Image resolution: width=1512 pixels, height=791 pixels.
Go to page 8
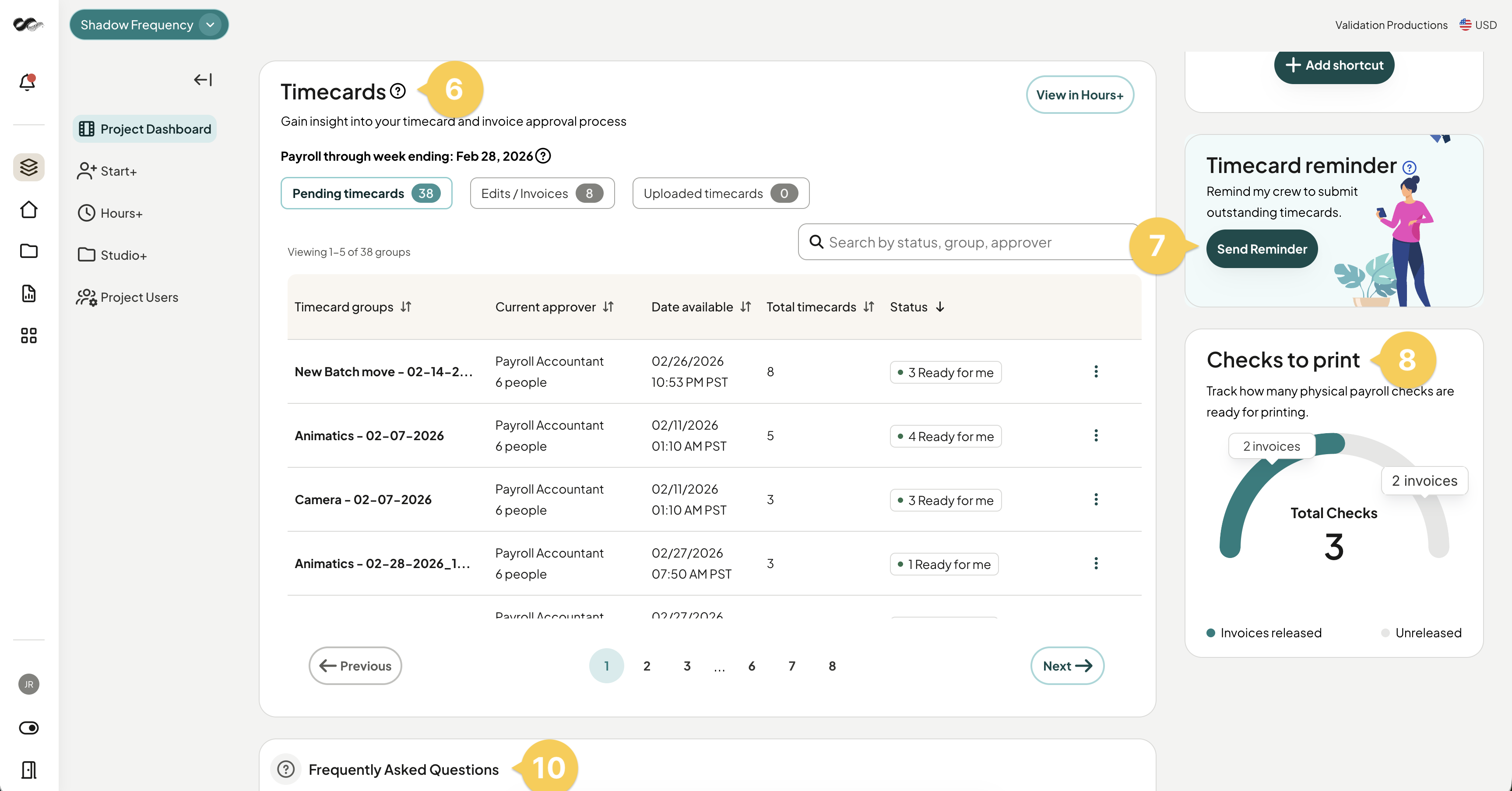(832, 666)
